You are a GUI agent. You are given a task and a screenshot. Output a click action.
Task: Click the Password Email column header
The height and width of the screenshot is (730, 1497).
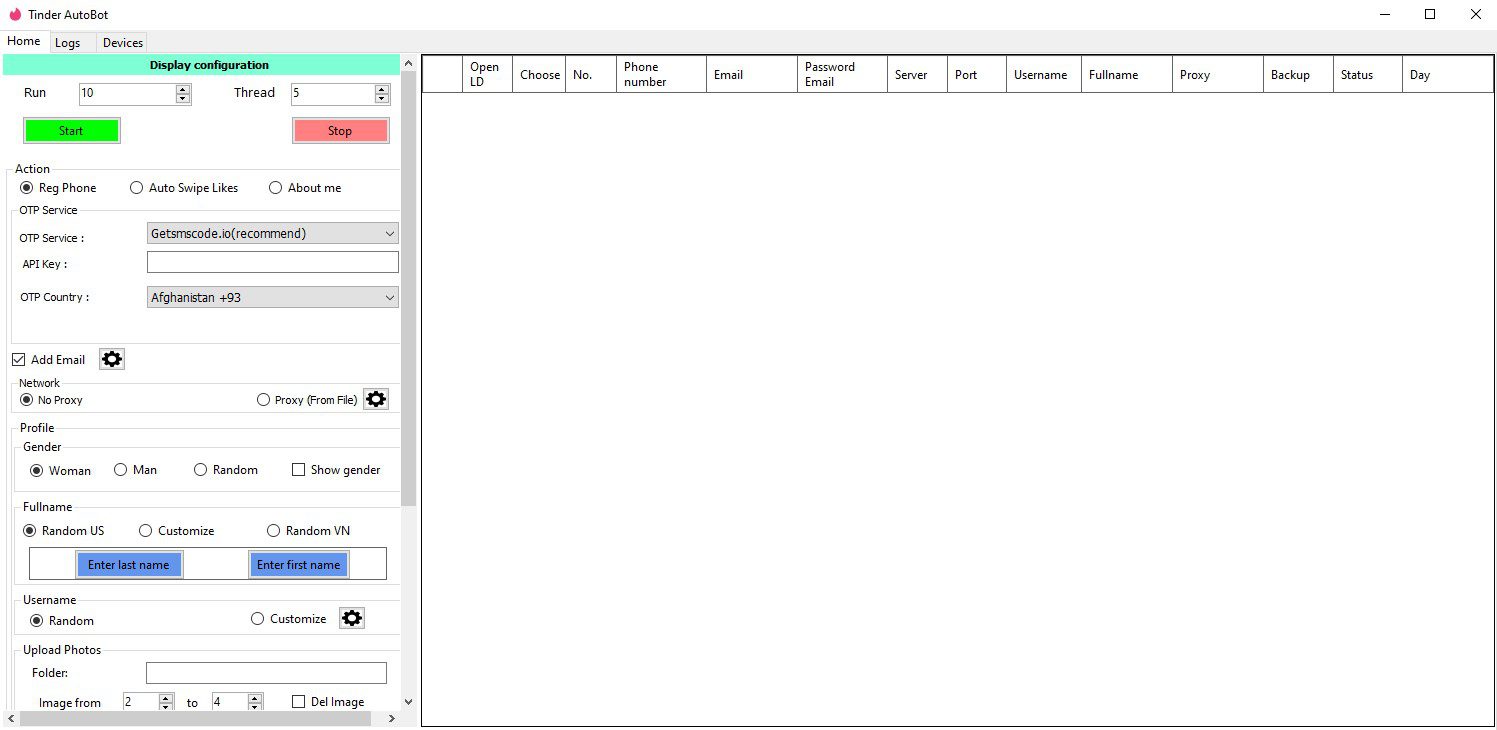pyautogui.click(x=842, y=75)
